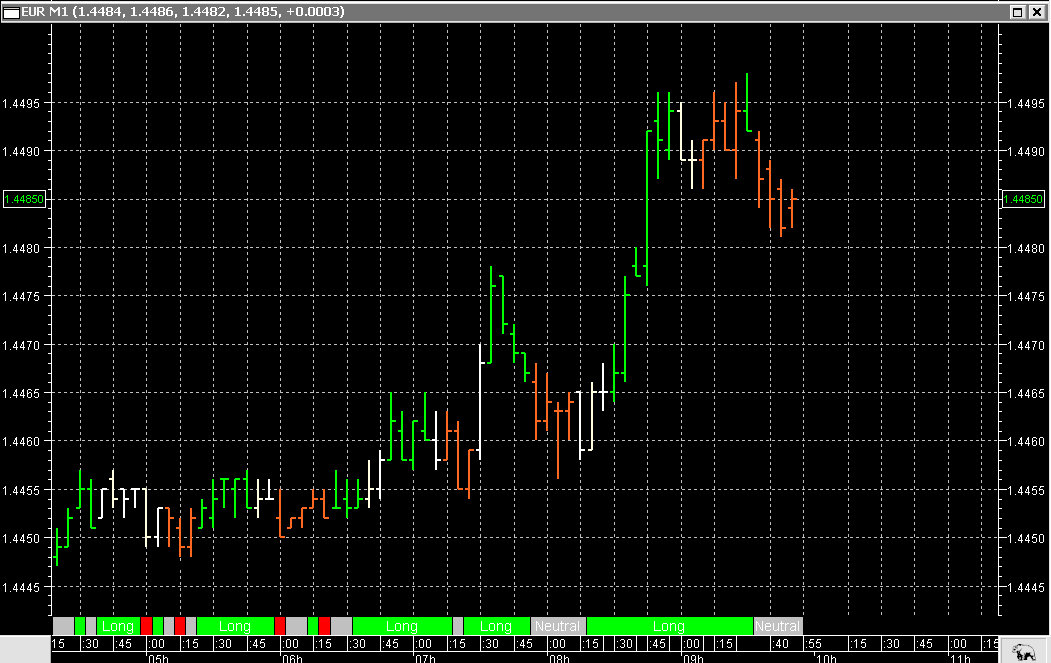1051x663 pixels.
Task: Select the first Long segment on the signal bar
Action: (117, 626)
